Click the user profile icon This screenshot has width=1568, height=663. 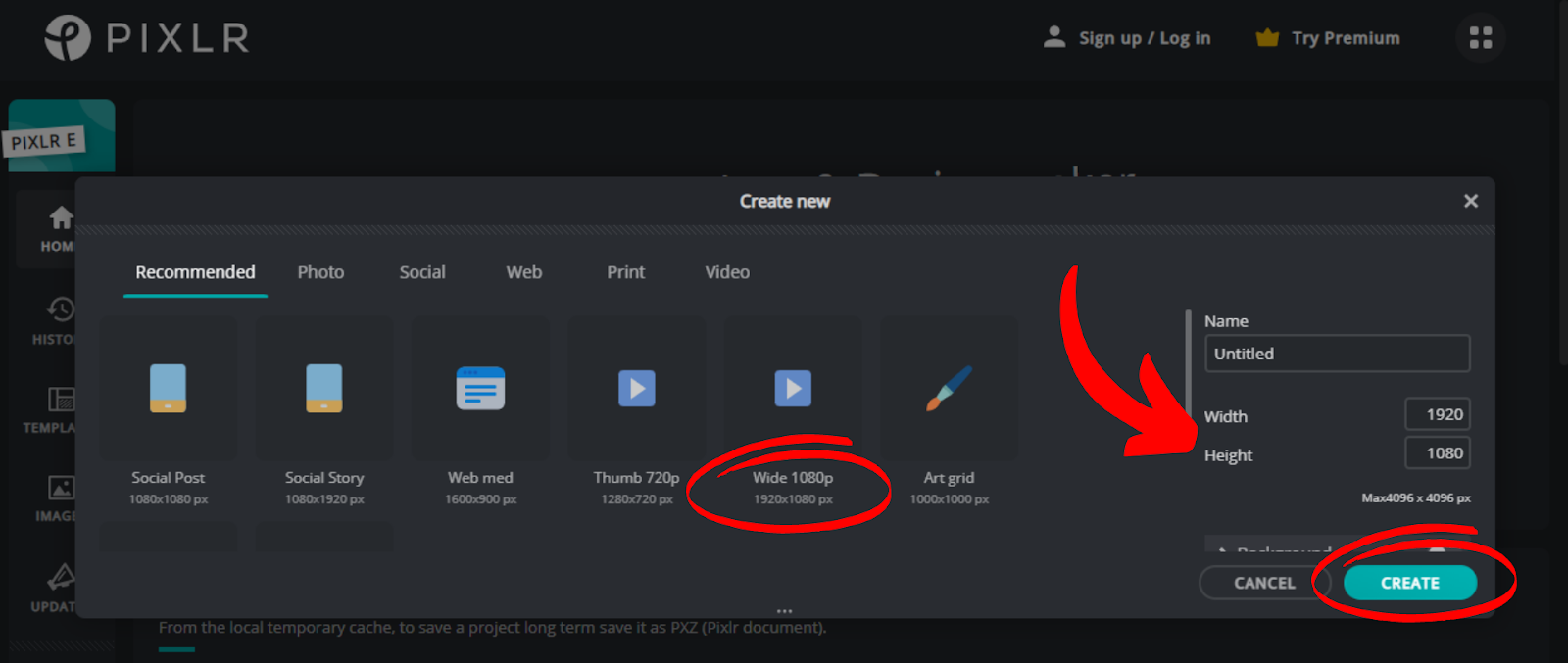tap(1054, 38)
